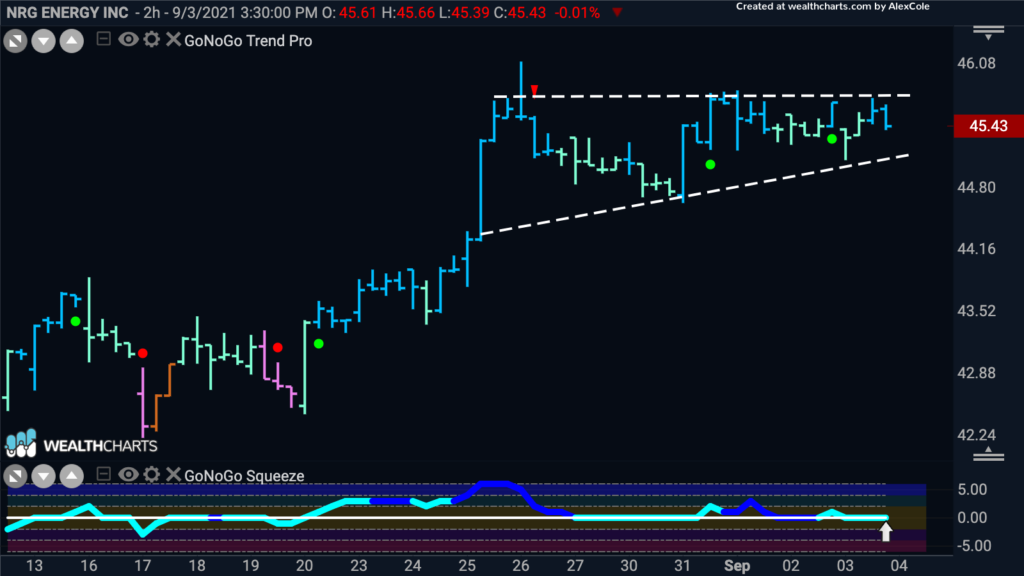Open GoNoGo Trend Pro settings gear
This screenshot has width=1024, height=576.
coord(152,40)
